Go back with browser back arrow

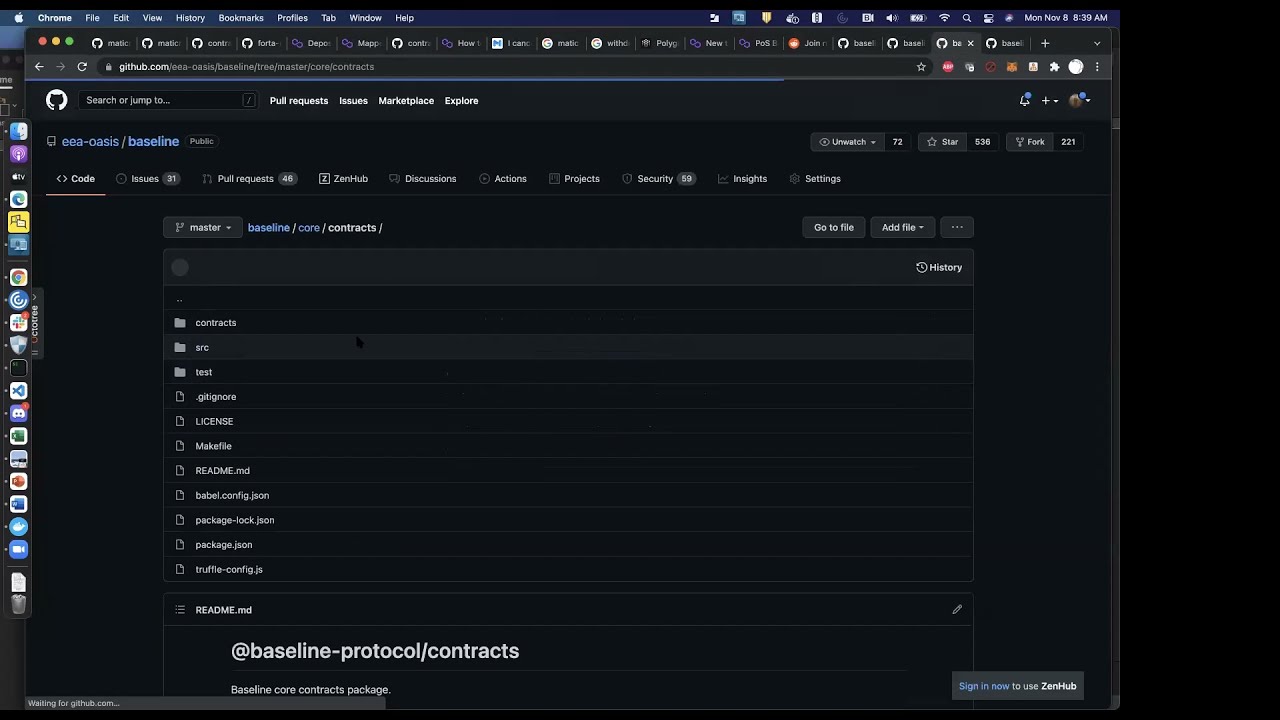point(39,67)
